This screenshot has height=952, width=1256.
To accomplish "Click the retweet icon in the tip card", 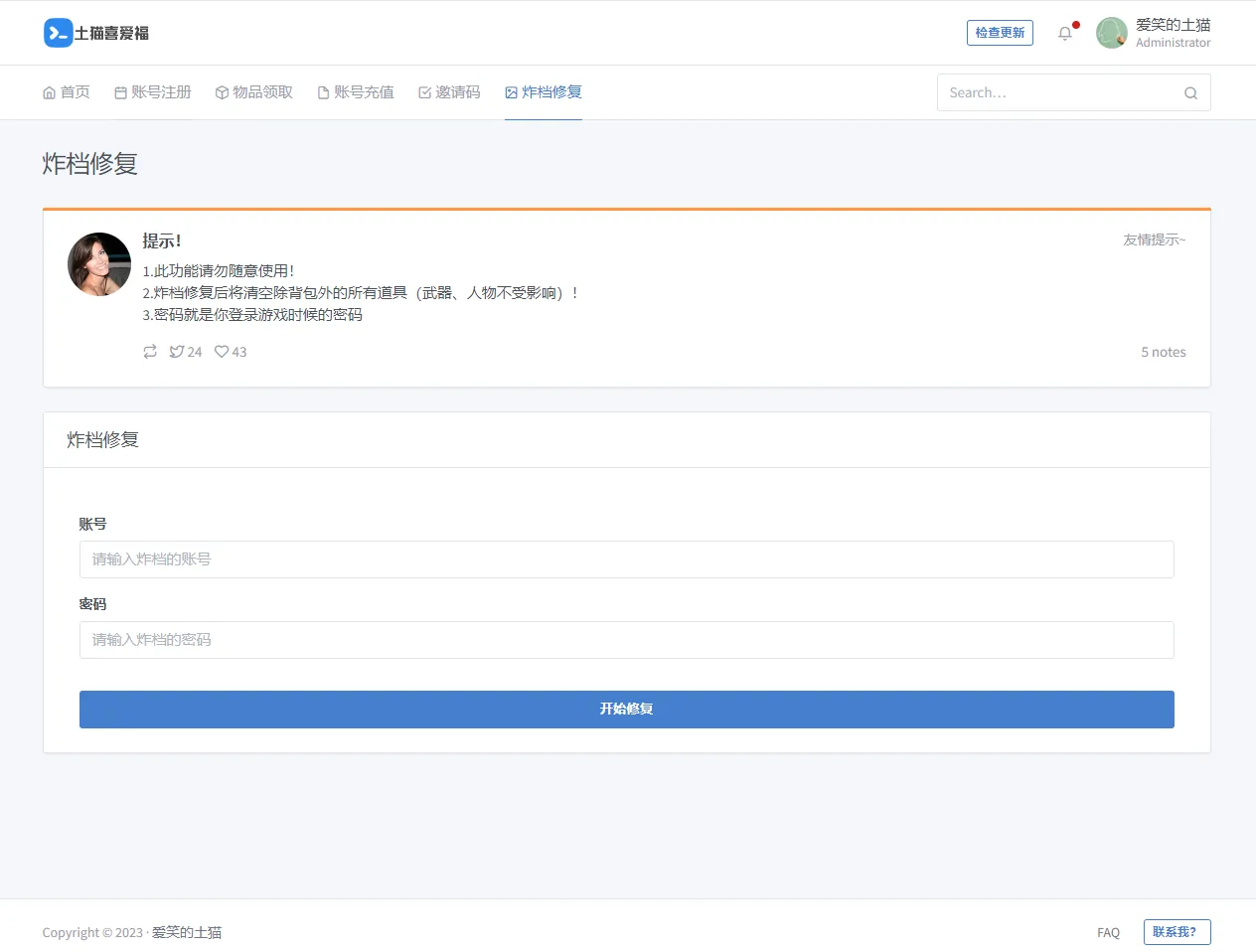I will (150, 352).
